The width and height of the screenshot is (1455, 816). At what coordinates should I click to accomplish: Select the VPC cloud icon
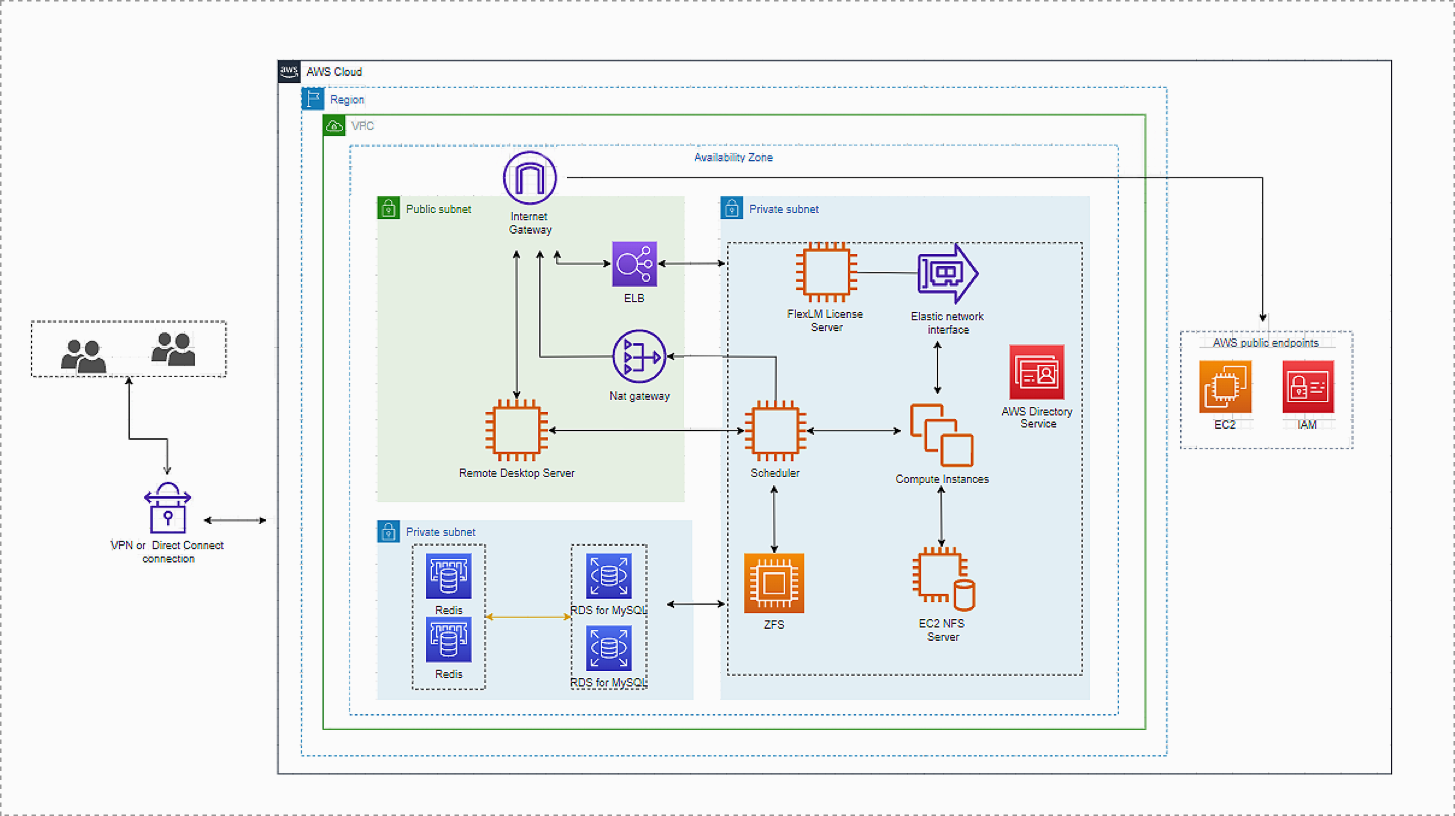point(334,126)
